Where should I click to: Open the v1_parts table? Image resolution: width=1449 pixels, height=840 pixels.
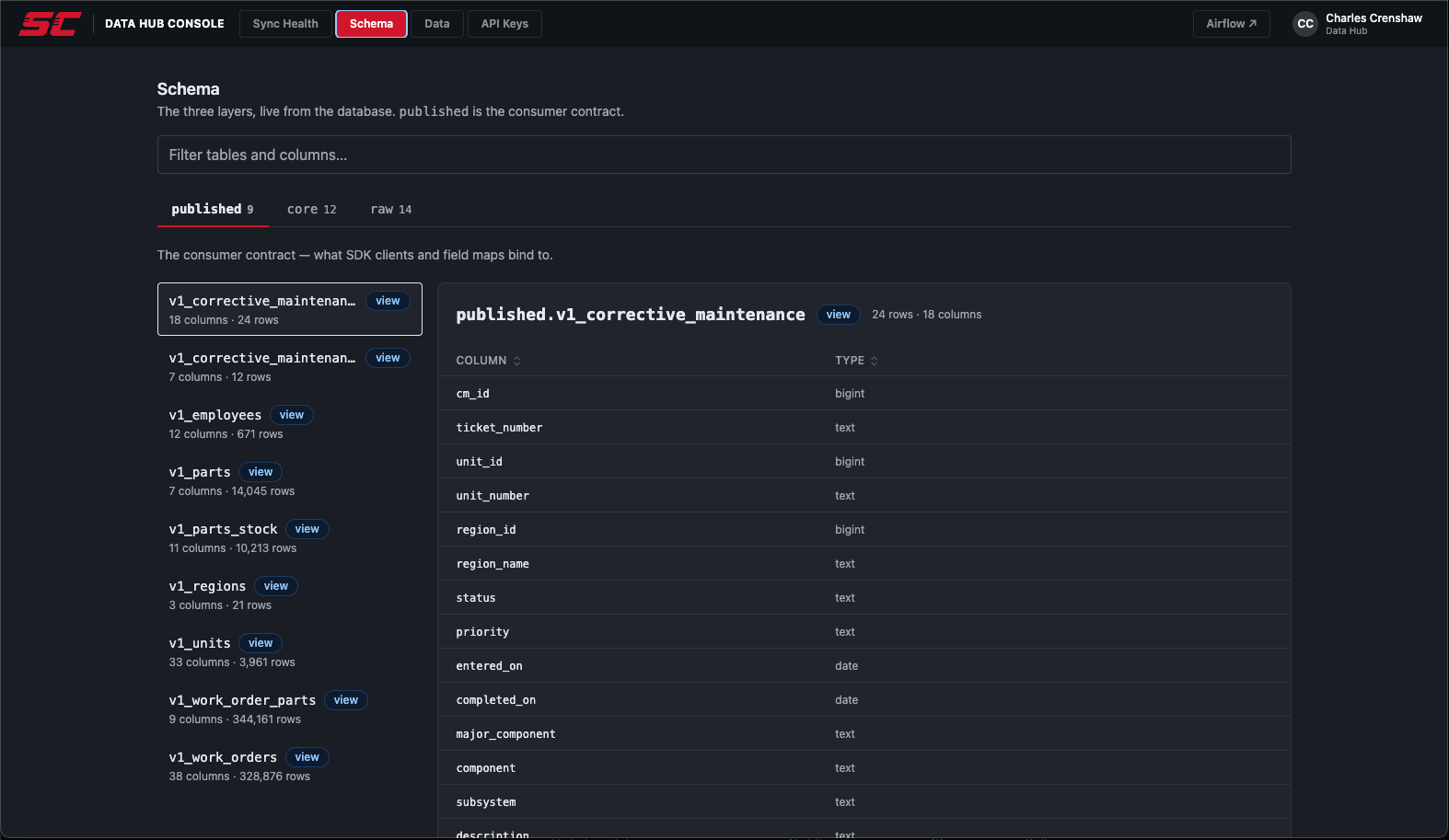click(x=290, y=480)
